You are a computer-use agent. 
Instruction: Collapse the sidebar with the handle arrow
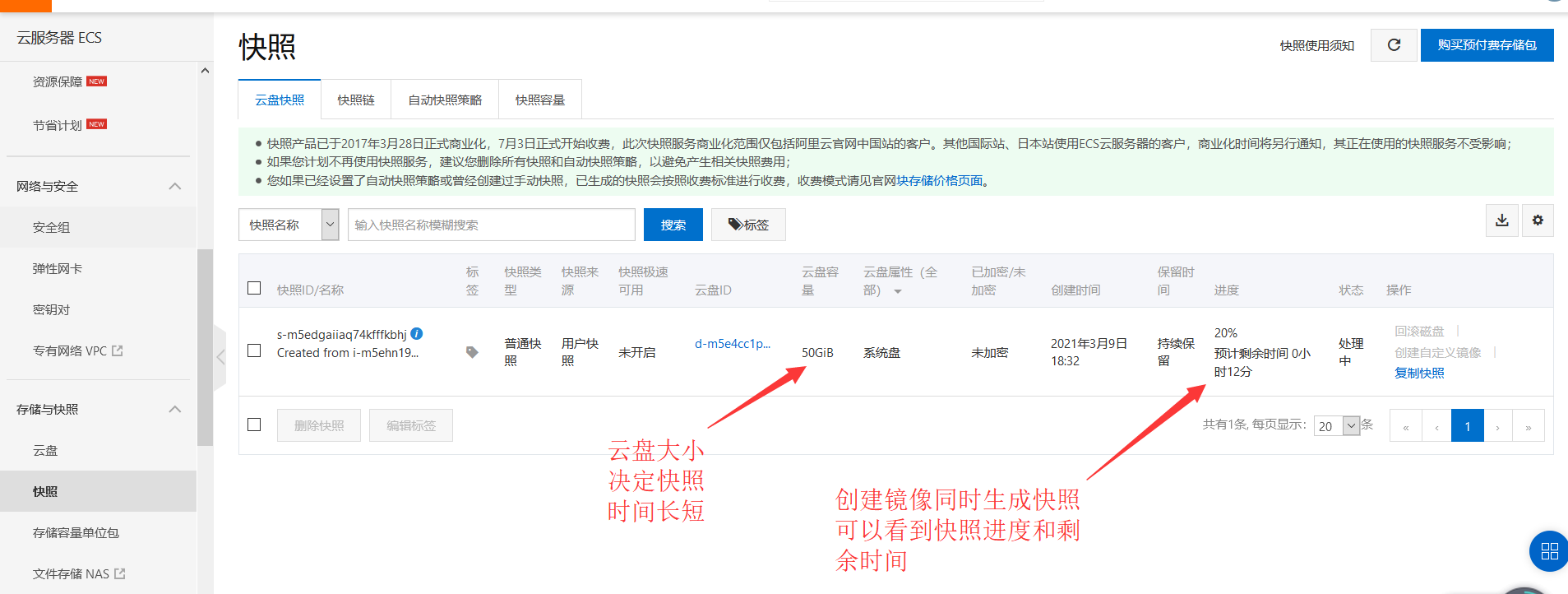point(220,357)
